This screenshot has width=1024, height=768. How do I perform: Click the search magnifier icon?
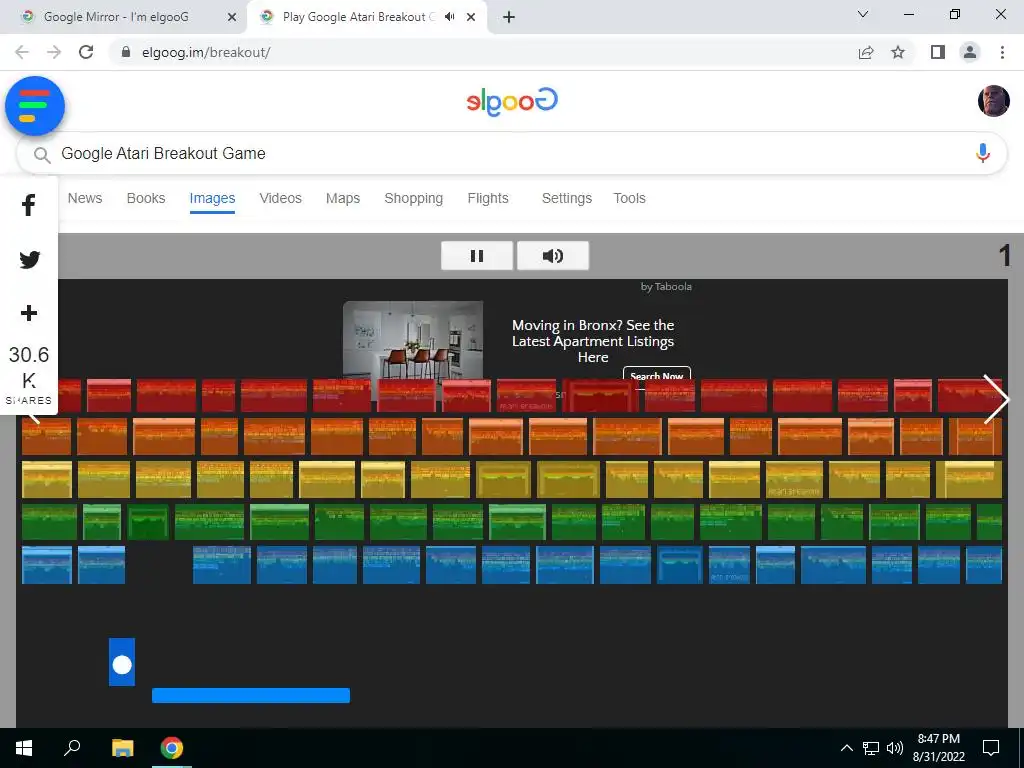pyautogui.click(x=42, y=155)
